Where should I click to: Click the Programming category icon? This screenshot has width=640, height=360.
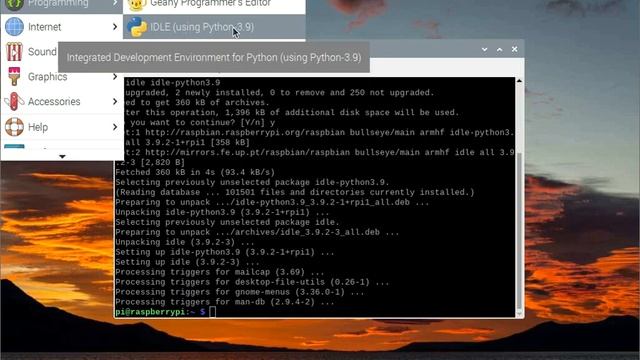(x=14, y=4)
